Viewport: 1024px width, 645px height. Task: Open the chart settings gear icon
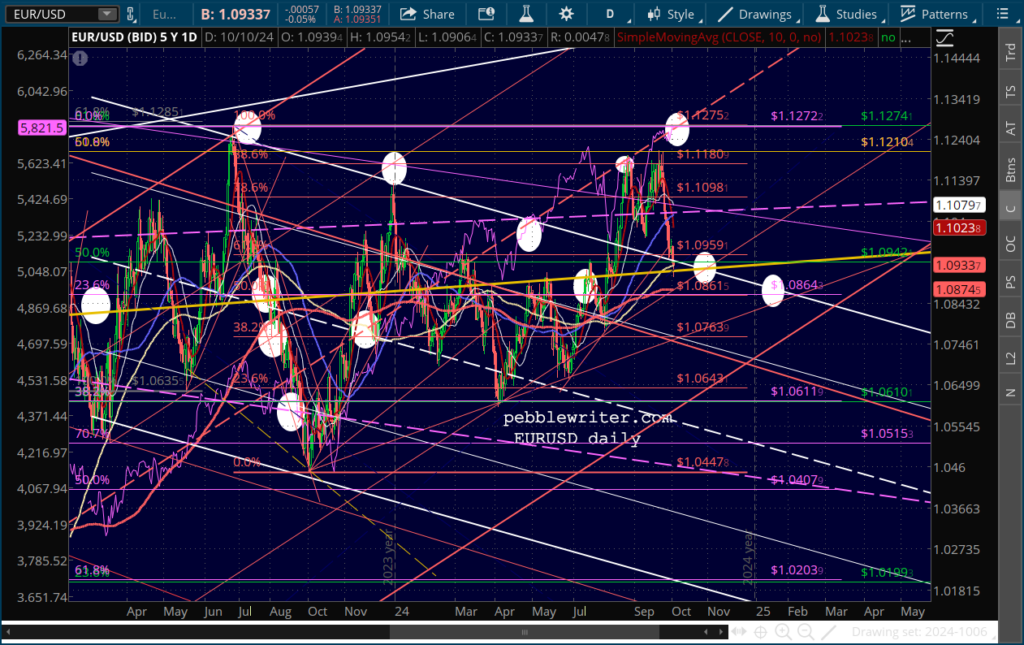point(566,14)
